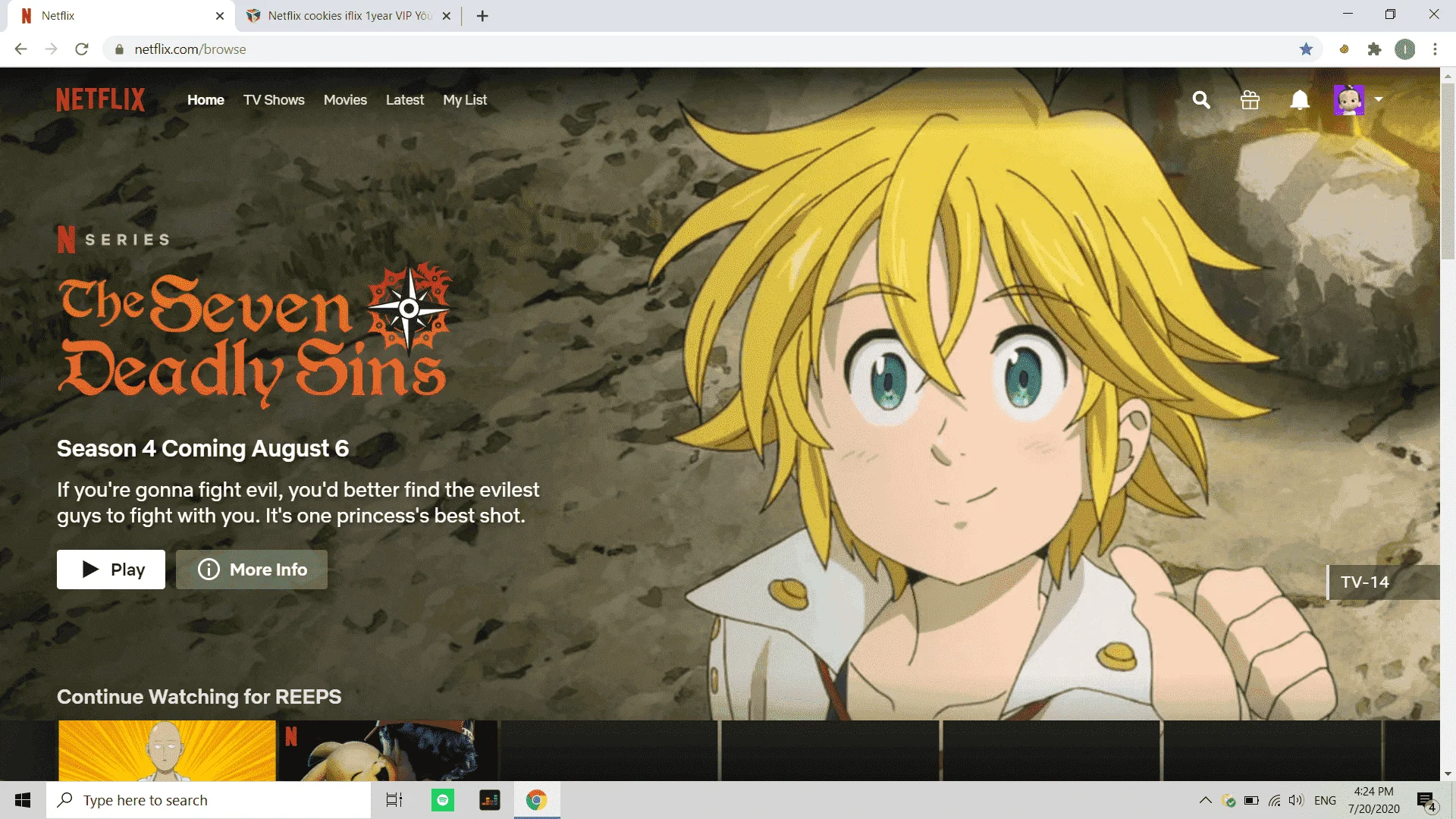The width and height of the screenshot is (1456, 819).
Task: Open the notifications bell
Action: [1300, 99]
